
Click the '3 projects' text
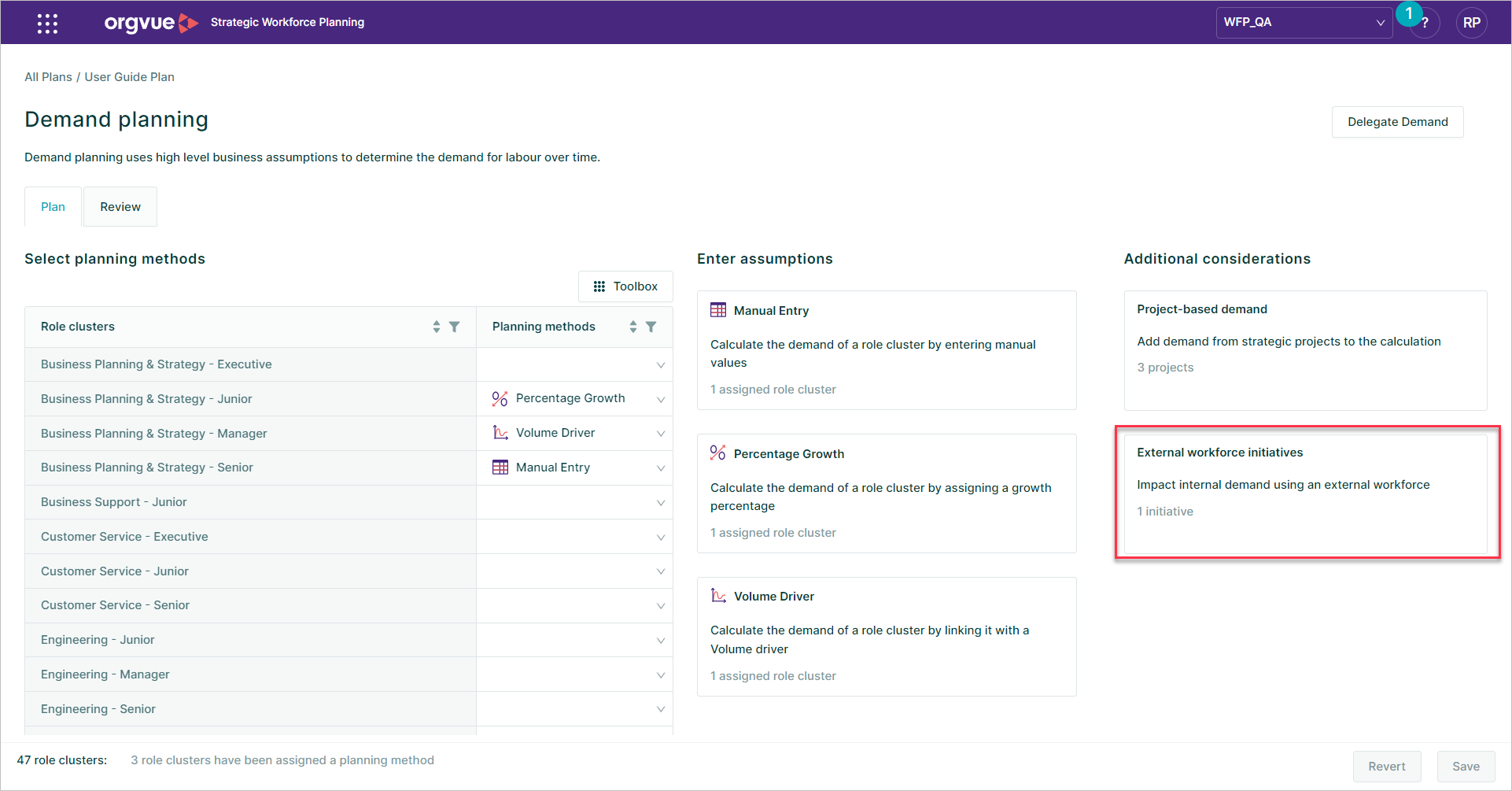coord(1165,368)
